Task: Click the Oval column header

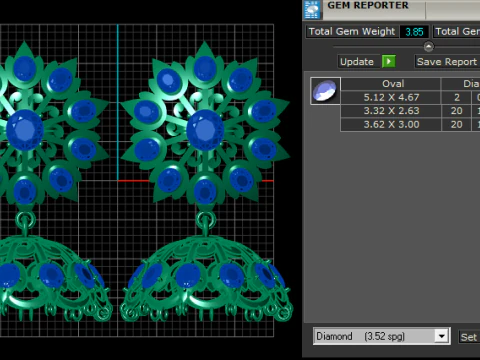Action: tap(391, 84)
